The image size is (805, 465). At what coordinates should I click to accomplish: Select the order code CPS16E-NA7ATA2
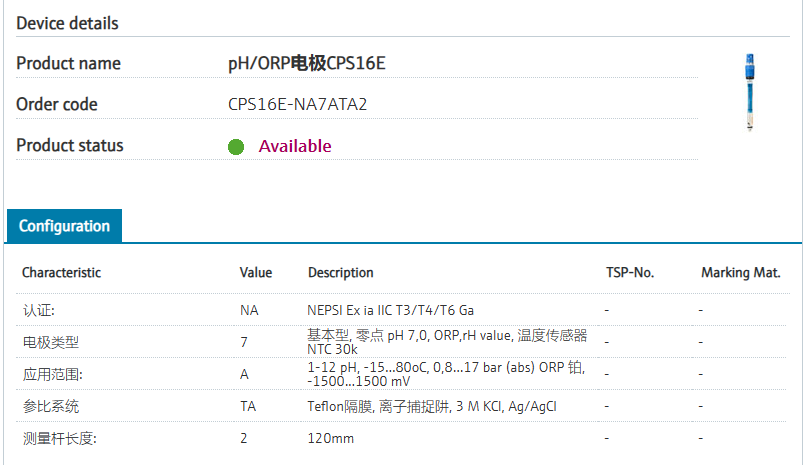pos(297,104)
